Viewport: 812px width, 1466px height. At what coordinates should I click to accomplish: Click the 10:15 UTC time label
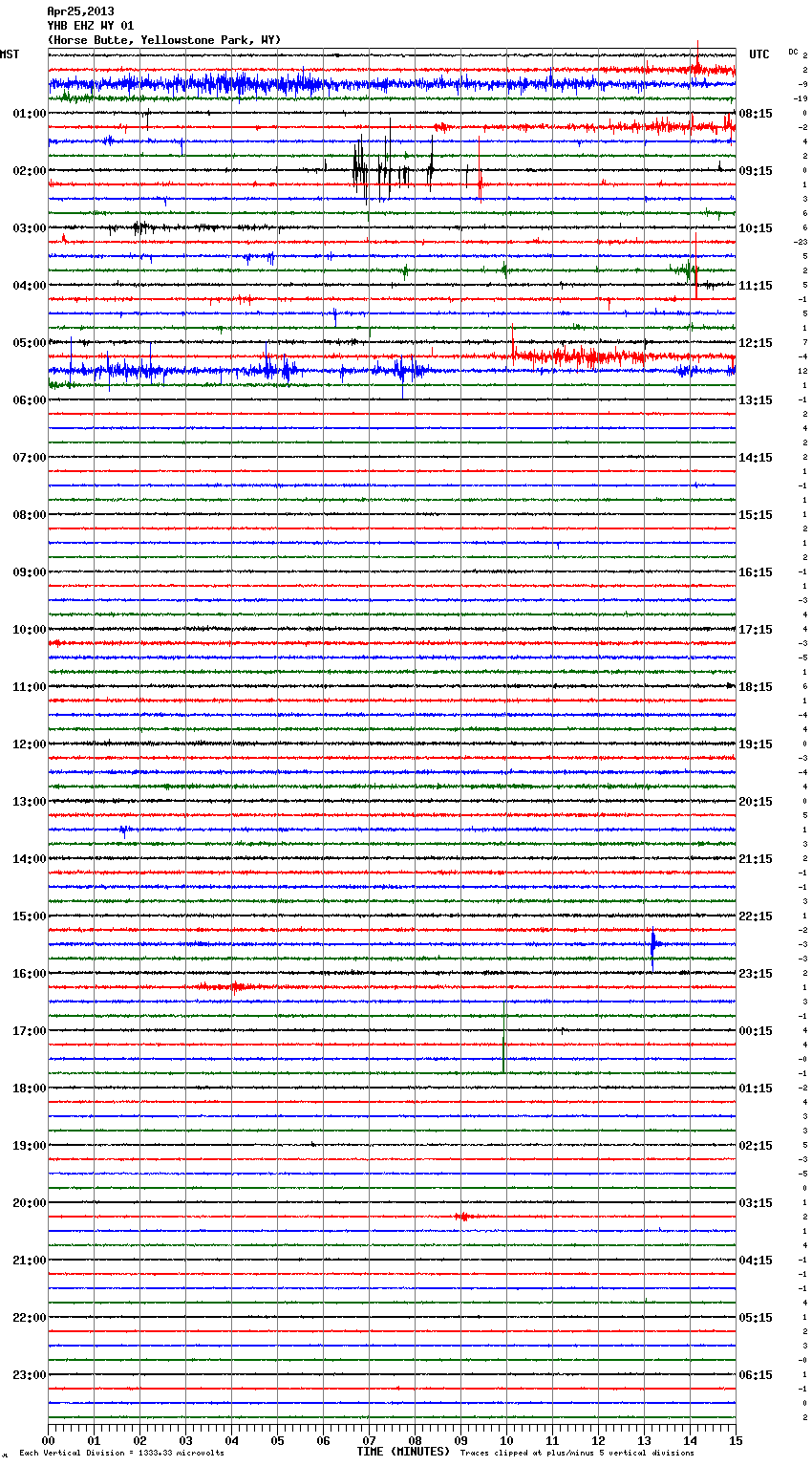(756, 228)
